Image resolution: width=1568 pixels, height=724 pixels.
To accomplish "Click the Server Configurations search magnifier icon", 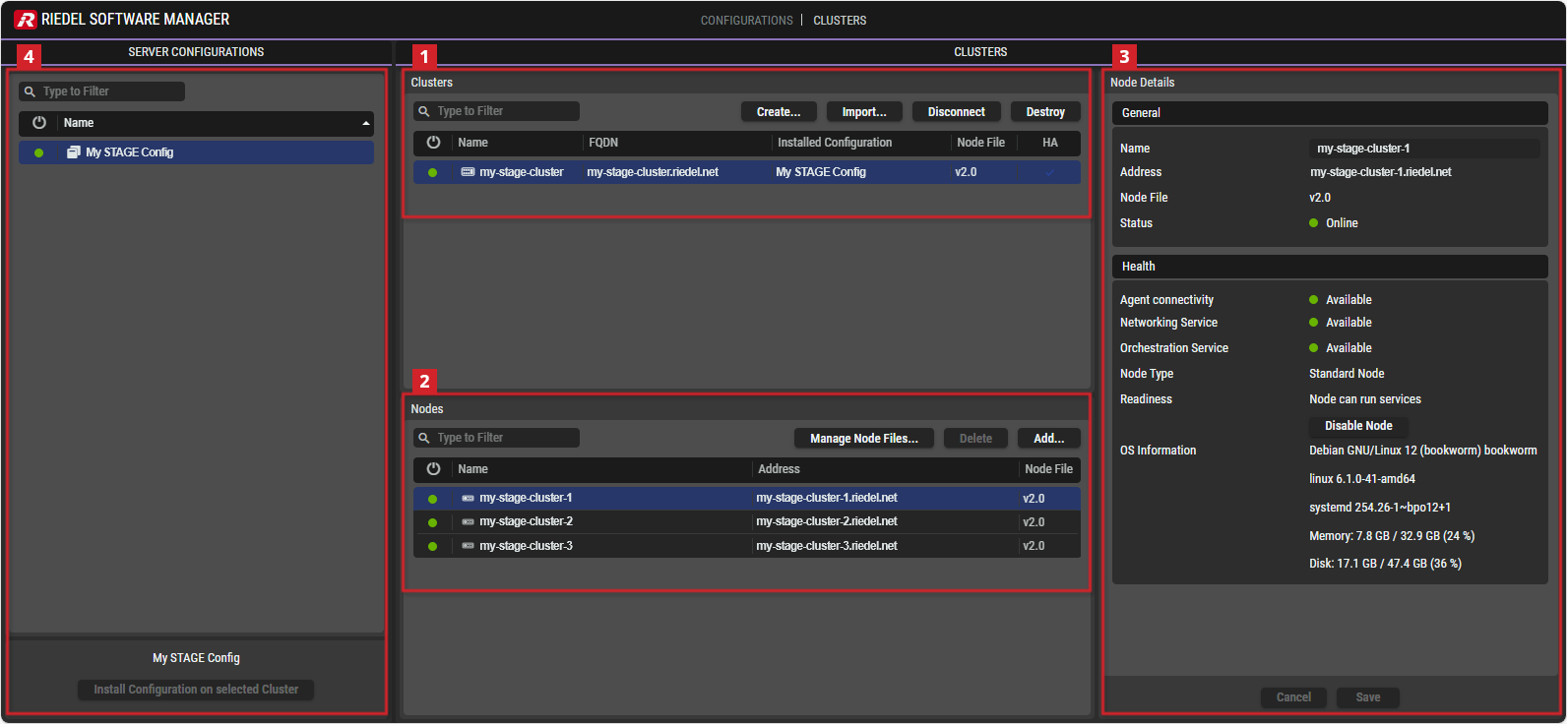I will [x=30, y=91].
